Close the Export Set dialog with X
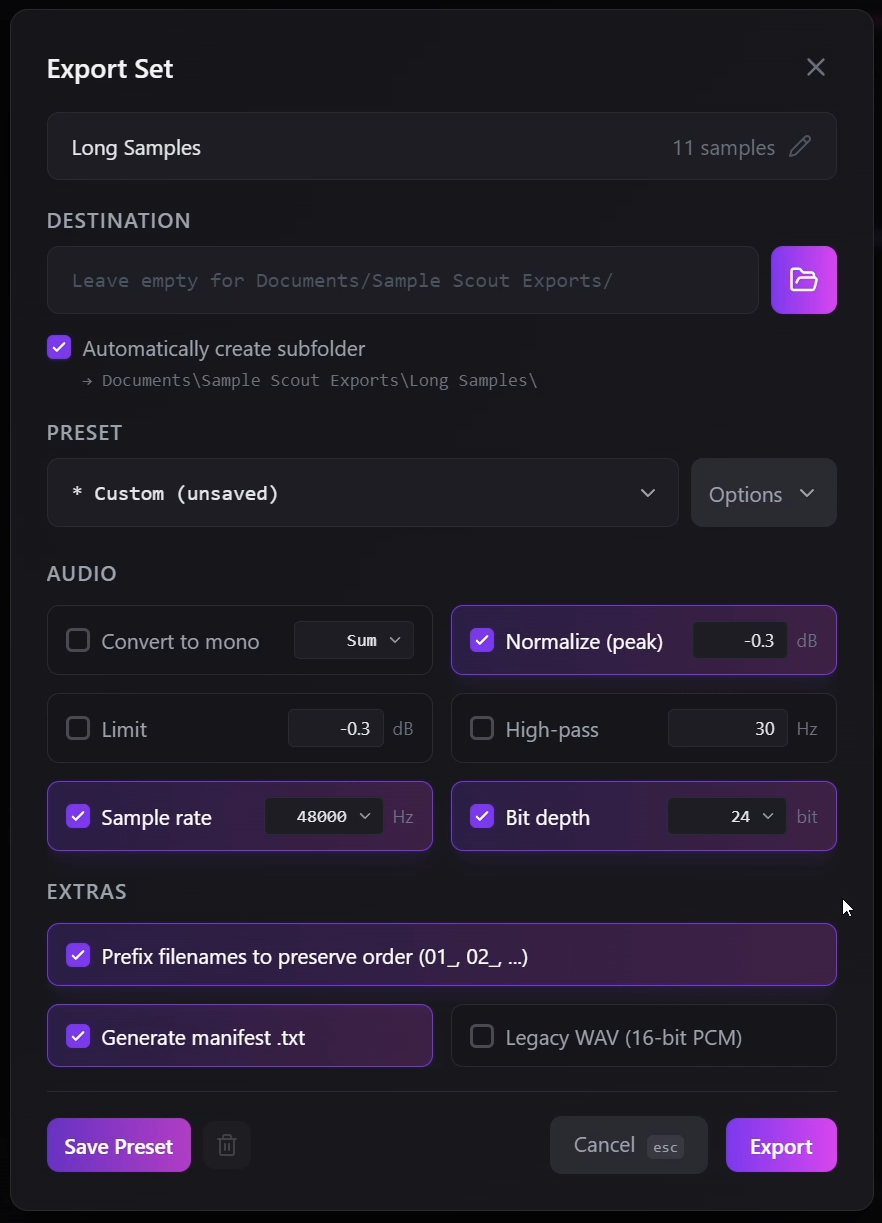 pyautogui.click(x=816, y=67)
